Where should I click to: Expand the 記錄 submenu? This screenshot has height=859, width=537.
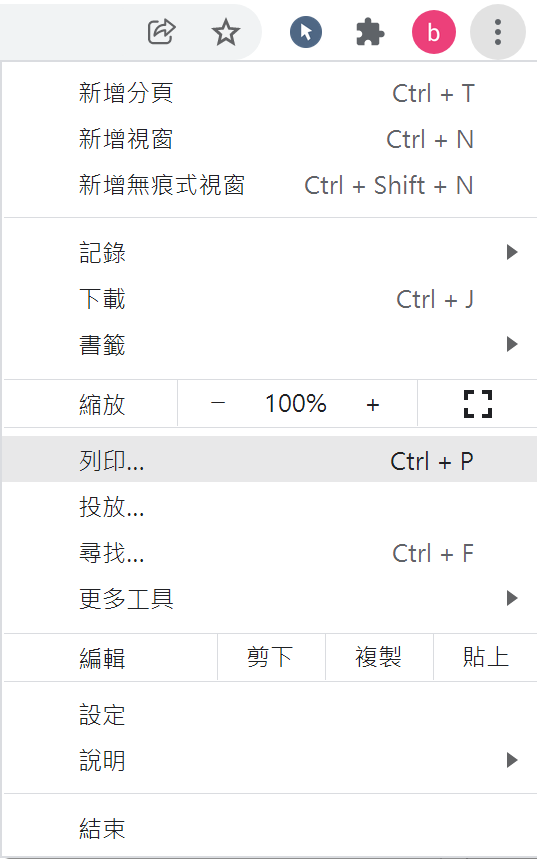click(x=270, y=252)
